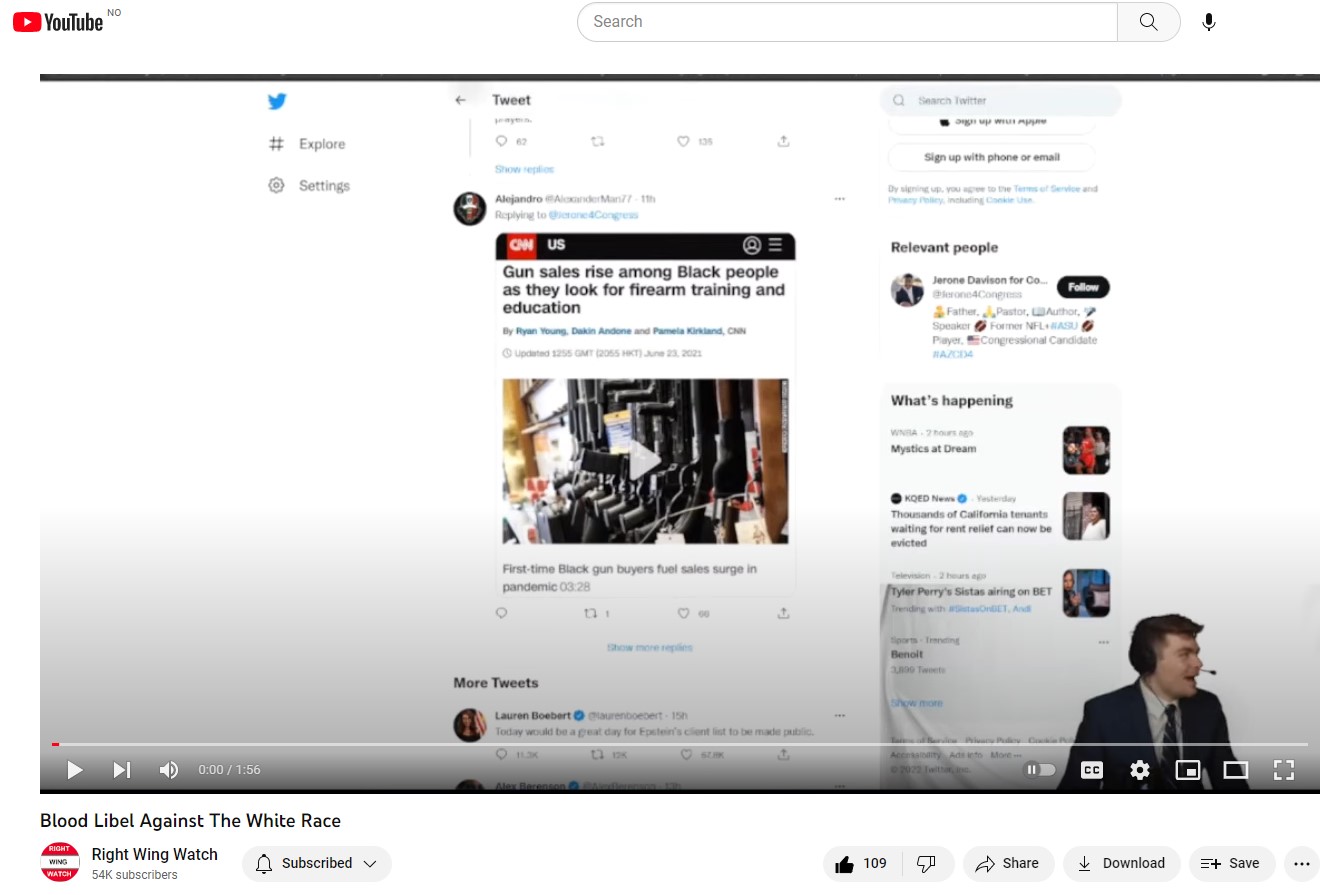Dislike the video
Image resolution: width=1336 pixels, height=895 pixels.
tap(927, 864)
